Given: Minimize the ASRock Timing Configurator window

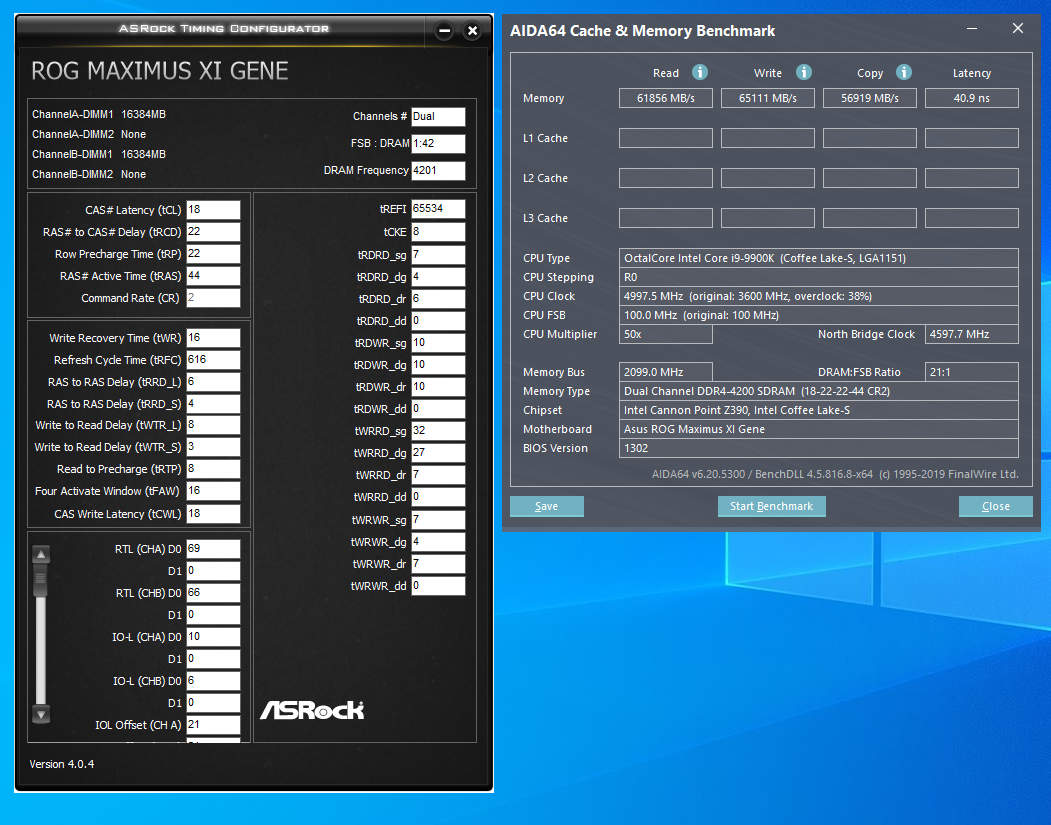Looking at the screenshot, I should pos(444,31).
